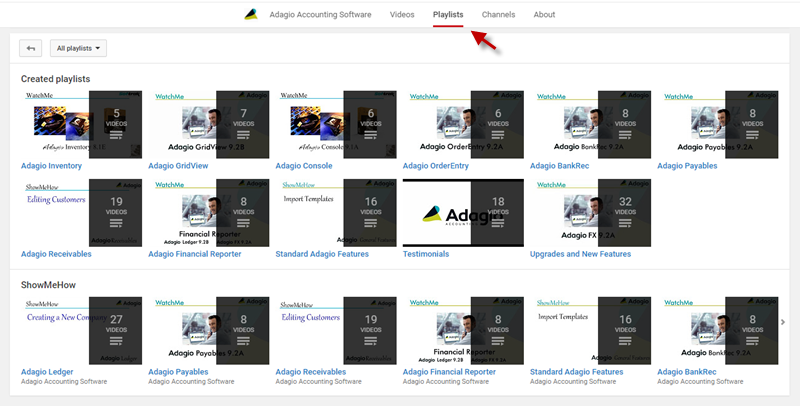Open the About tab

pyautogui.click(x=544, y=14)
